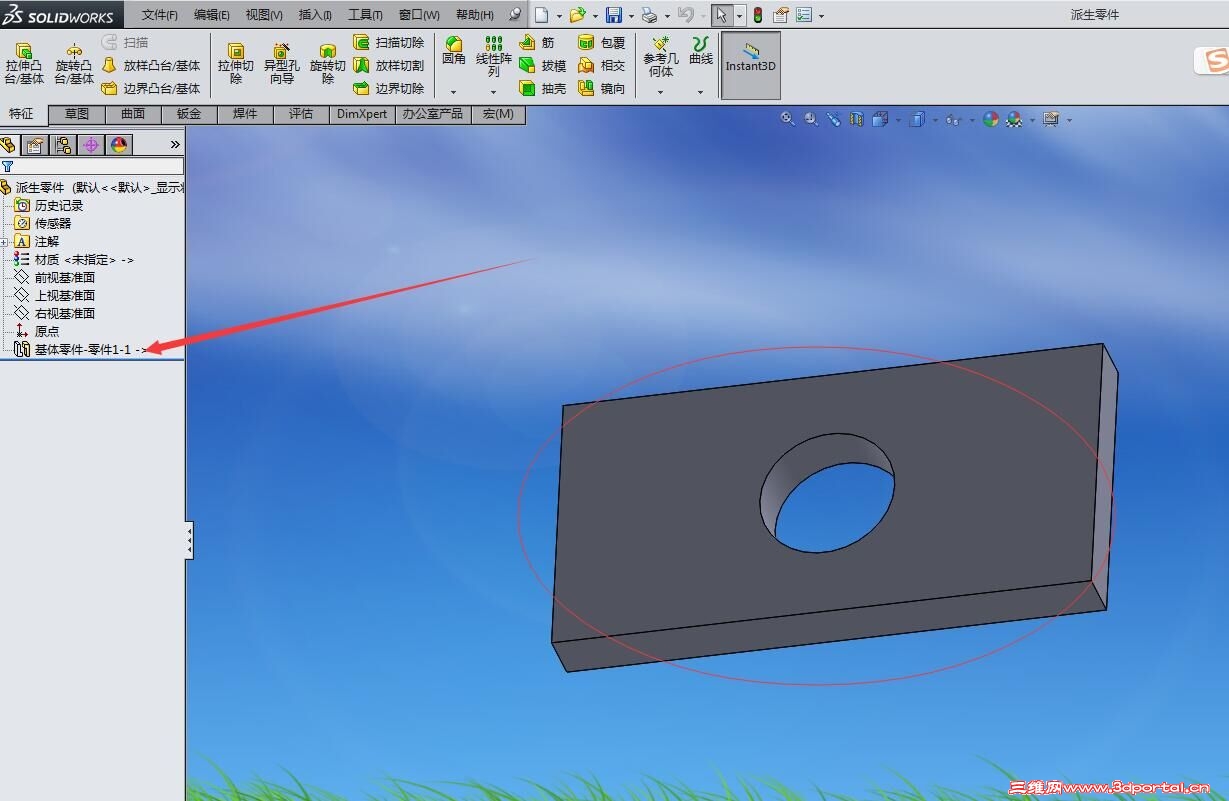Click the 筋 rib tool
The height and width of the screenshot is (801, 1229).
pos(538,42)
